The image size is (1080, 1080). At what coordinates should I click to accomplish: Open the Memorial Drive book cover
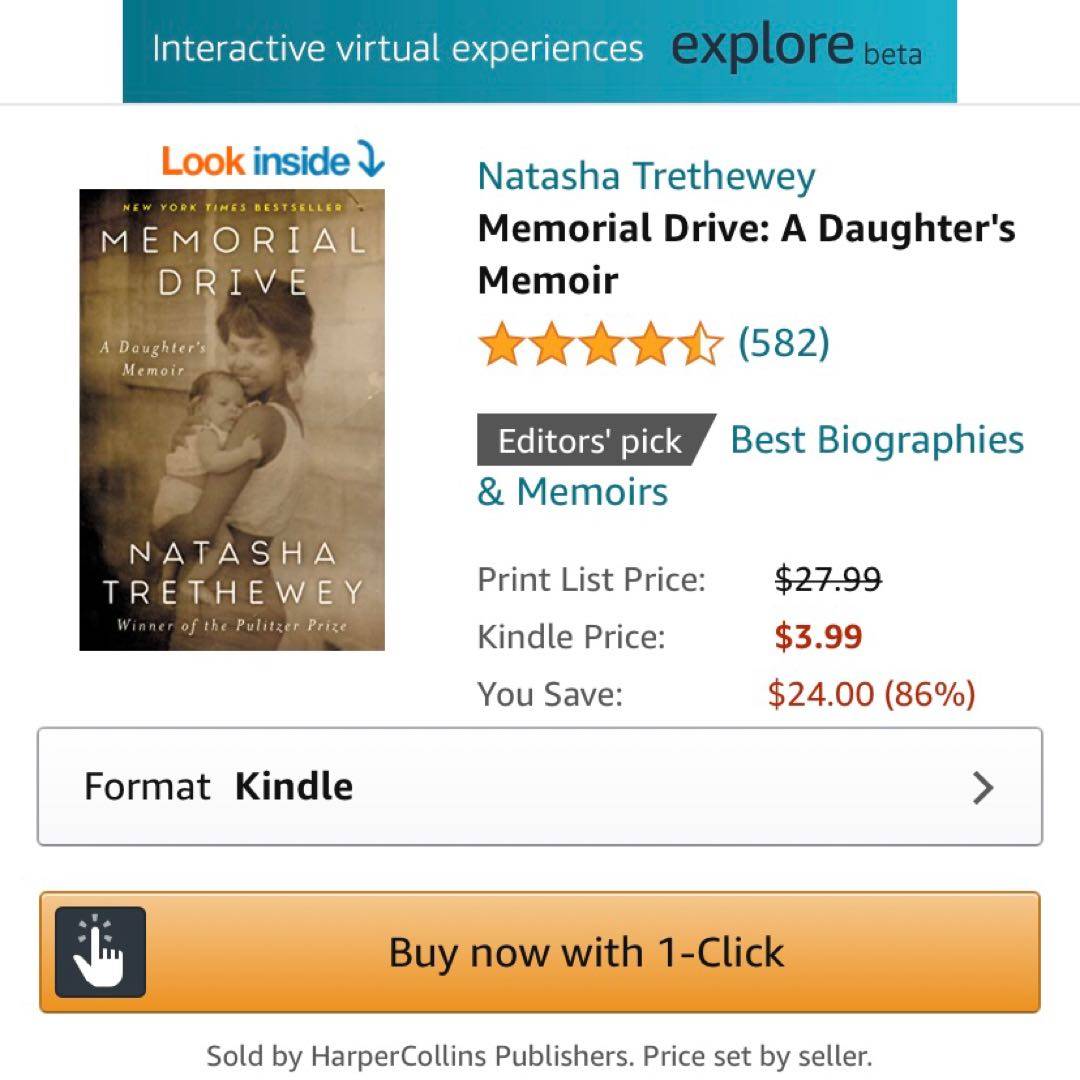232,420
